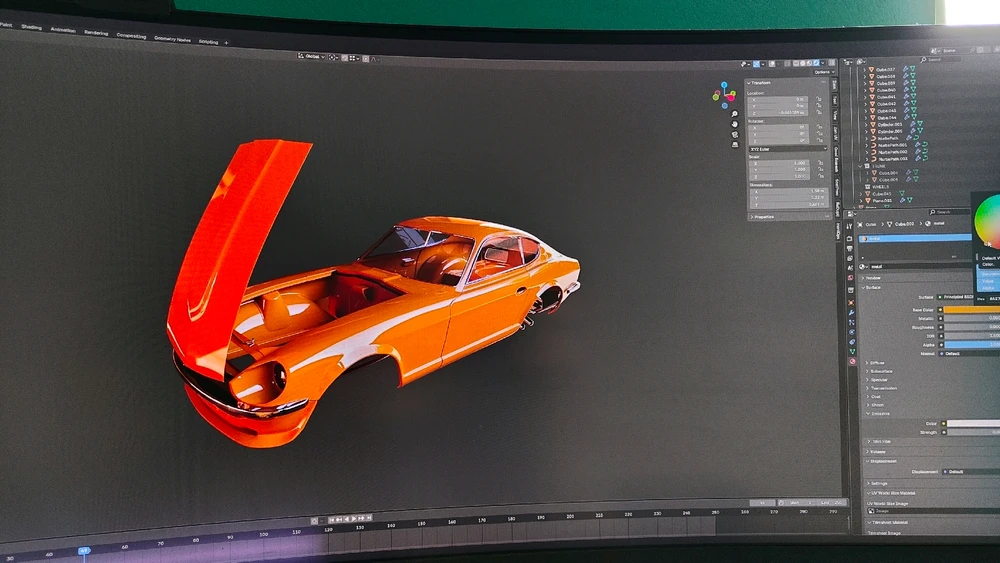Switch perspective/orthographic grid icon

coord(734,143)
